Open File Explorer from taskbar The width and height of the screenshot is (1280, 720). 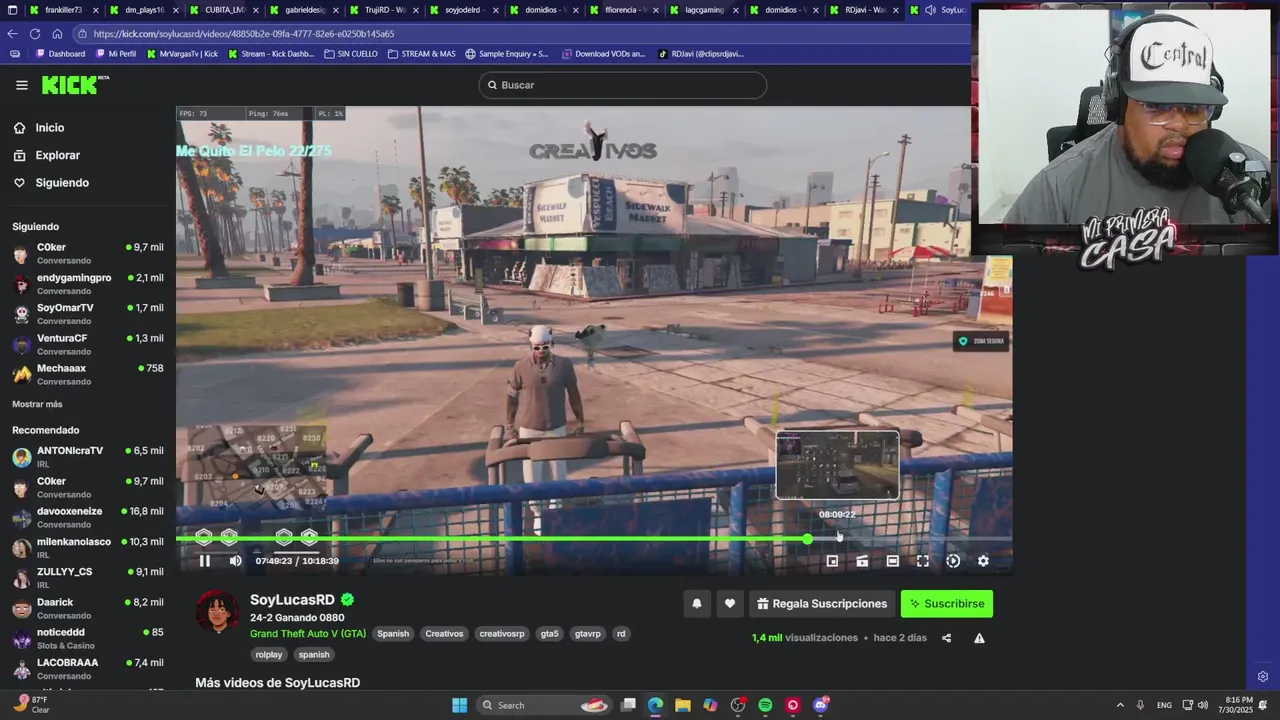[x=682, y=705]
